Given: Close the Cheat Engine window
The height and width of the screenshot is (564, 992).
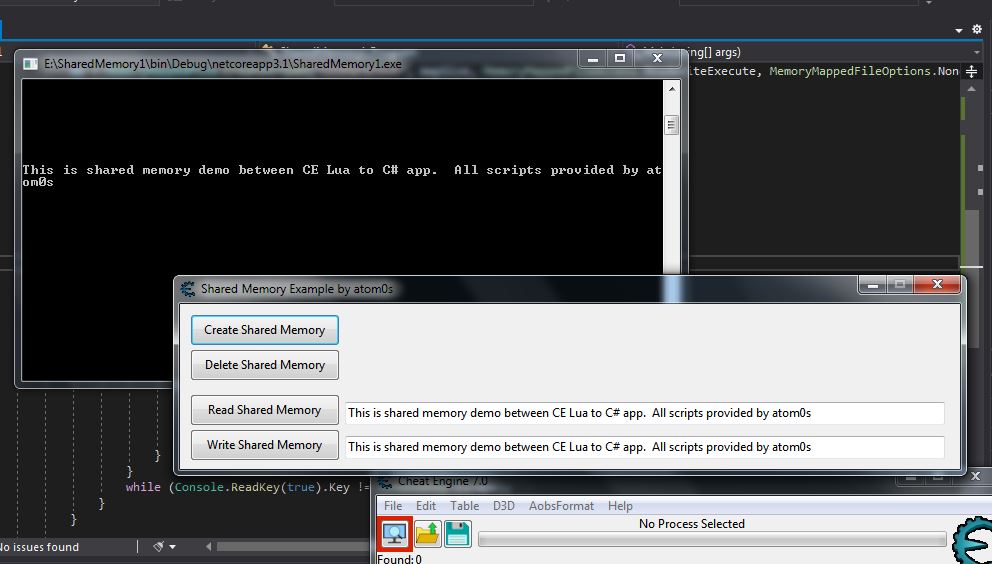Looking at the screenshot, I should point(976,476).
